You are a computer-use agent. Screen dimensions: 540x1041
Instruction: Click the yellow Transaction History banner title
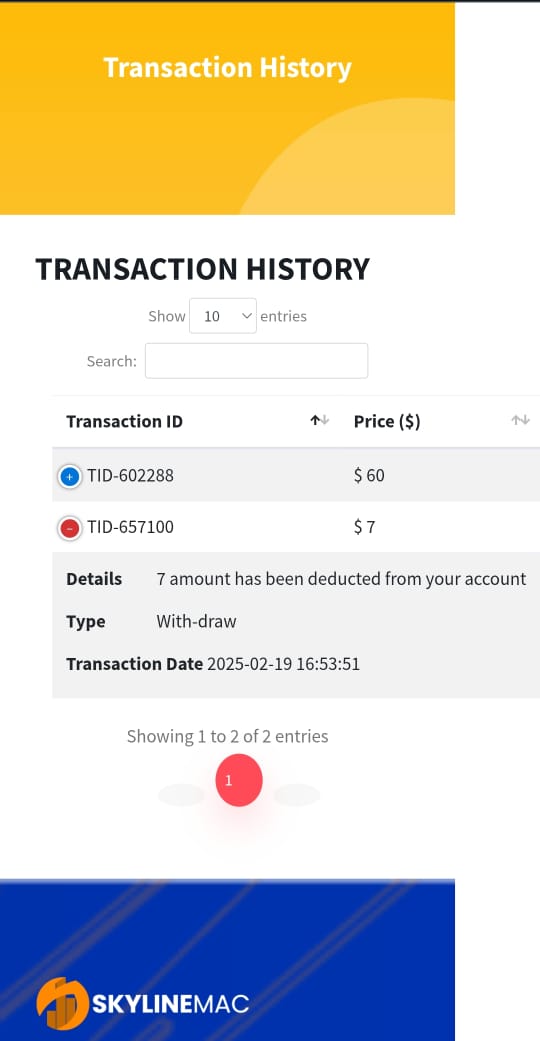point(227,68)
